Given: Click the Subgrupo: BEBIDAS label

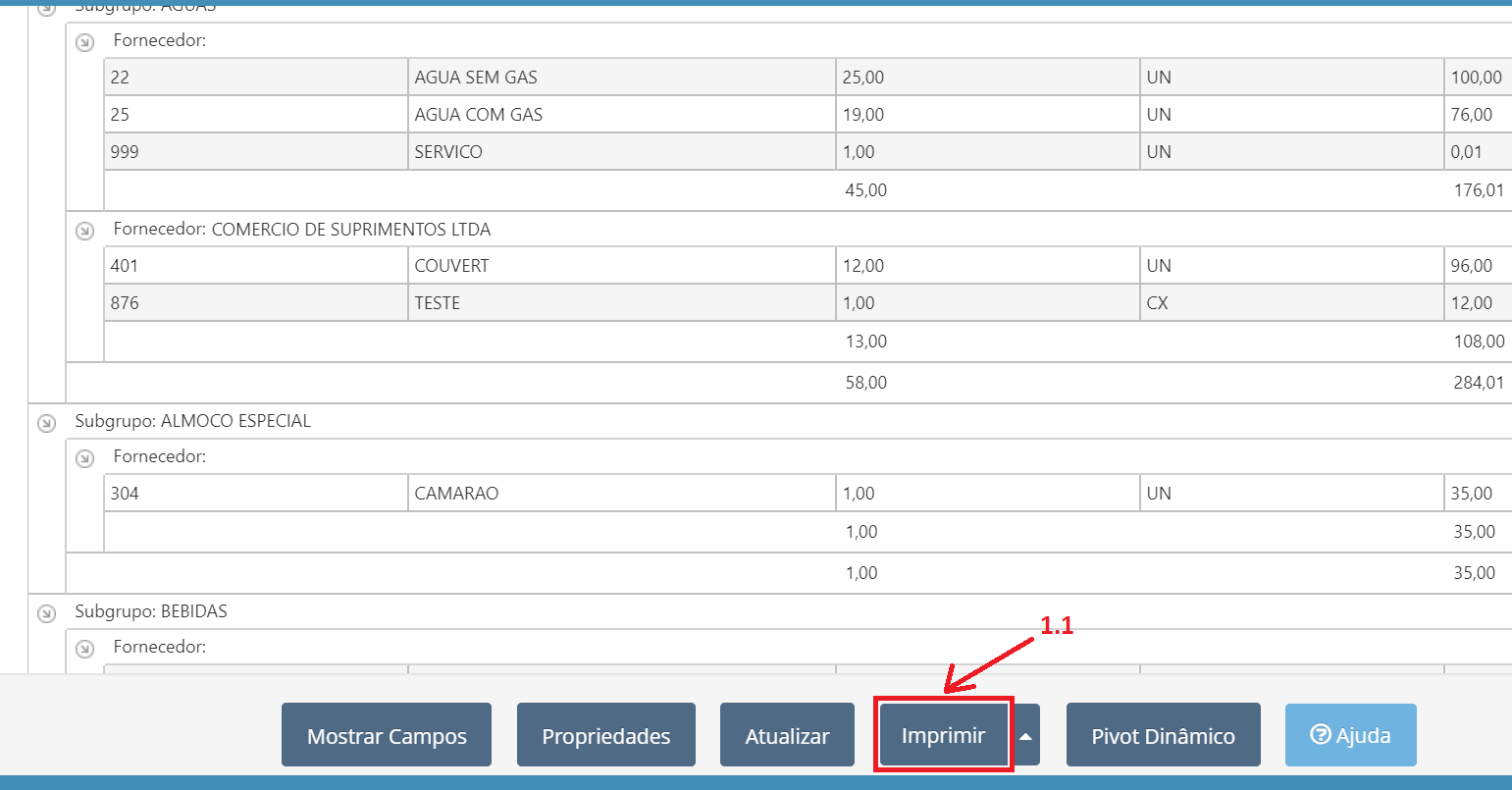Looking at the screenshot, I should point(151,611).
